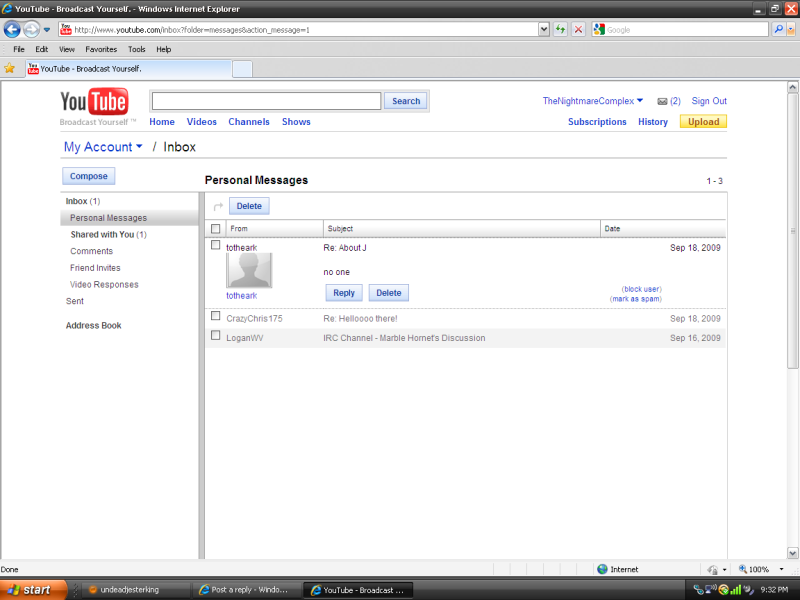Open the Edit menu
This screenshot has width=800, height=600.
(x=41, y=49)
